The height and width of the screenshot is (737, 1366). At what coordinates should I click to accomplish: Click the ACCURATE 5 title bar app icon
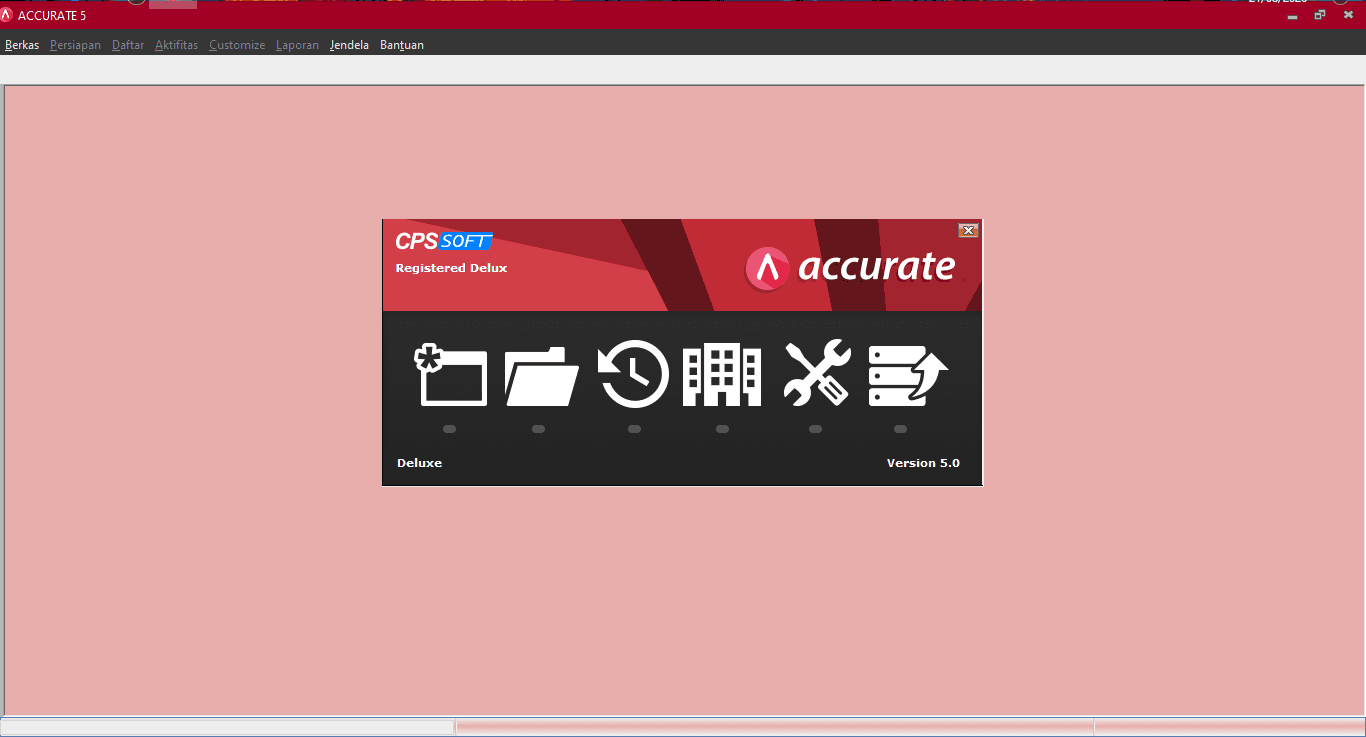(x=7, y=15)
